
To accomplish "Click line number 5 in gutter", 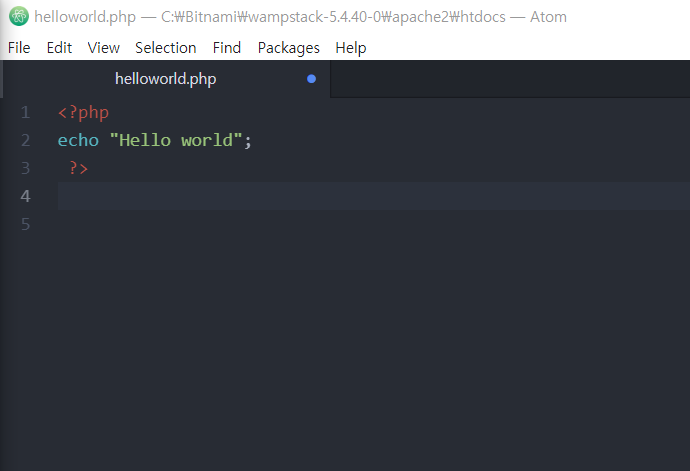I will [26, 224].
